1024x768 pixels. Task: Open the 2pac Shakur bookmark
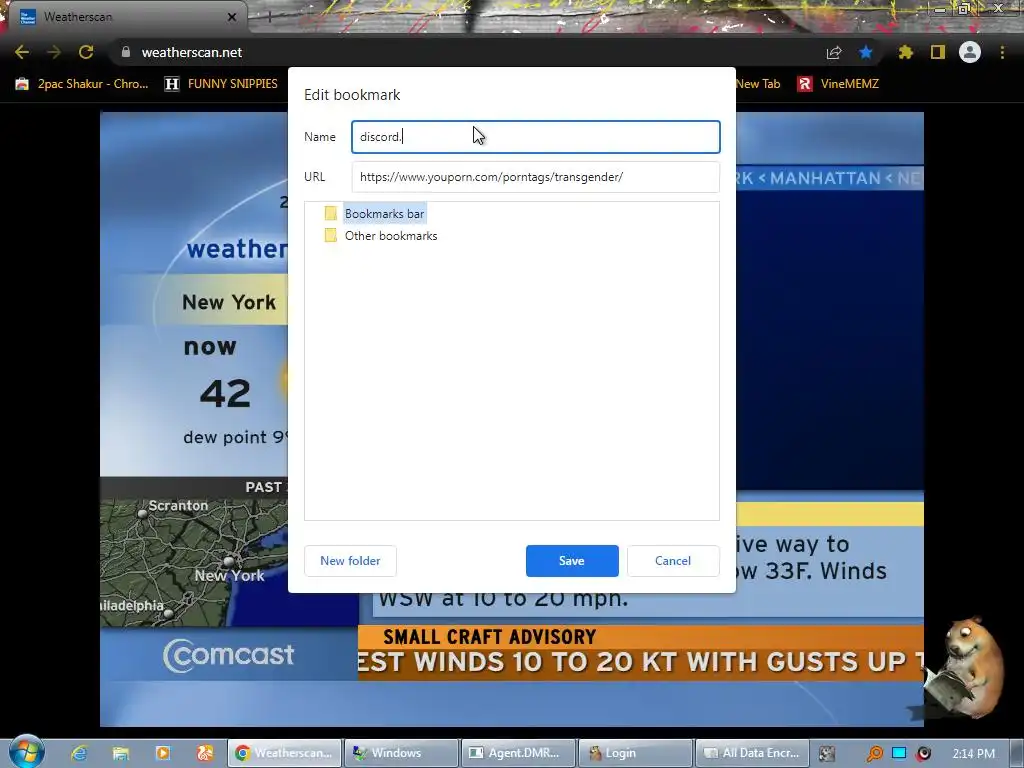point(82,84)
